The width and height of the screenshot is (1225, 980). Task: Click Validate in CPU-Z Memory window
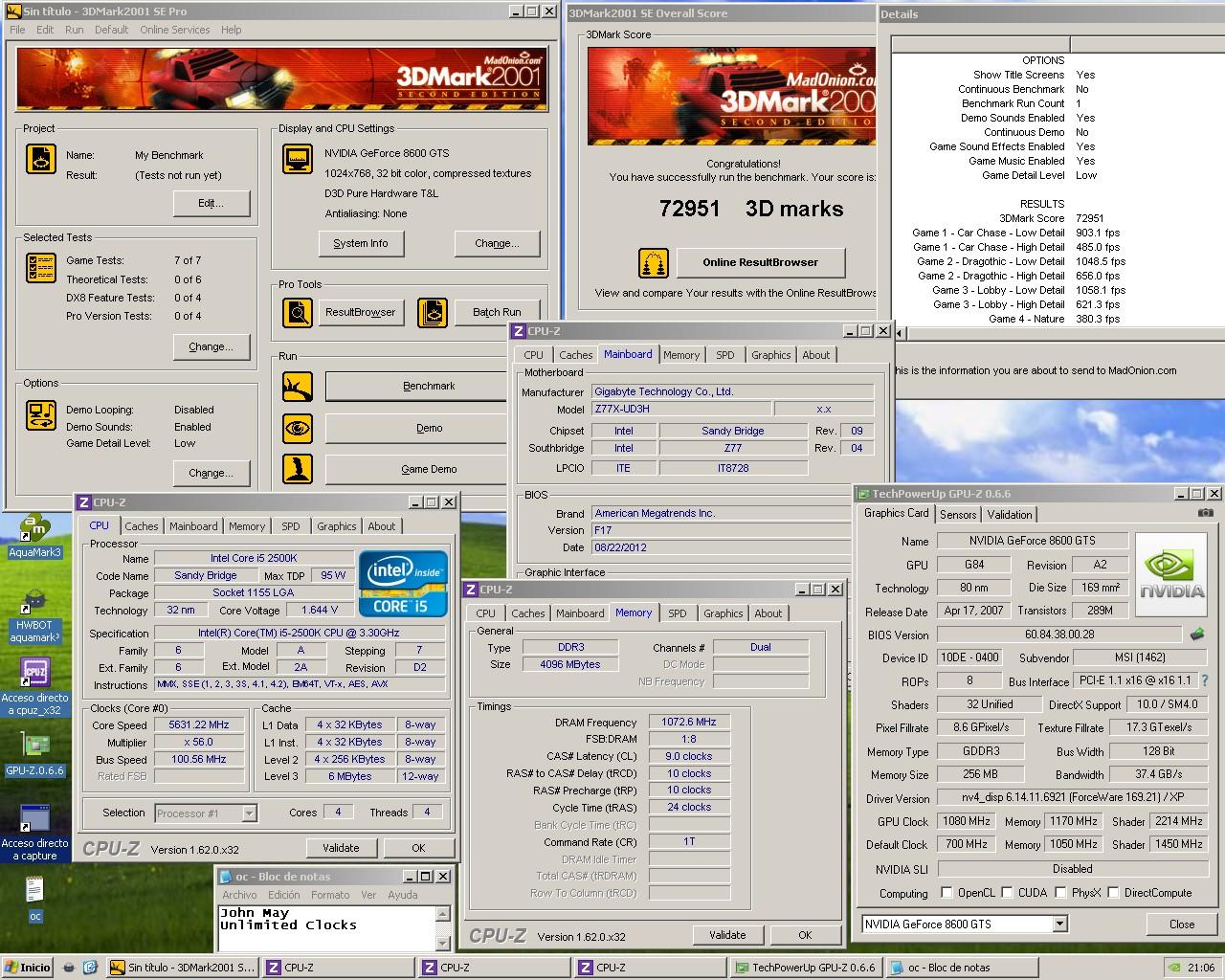727,935
